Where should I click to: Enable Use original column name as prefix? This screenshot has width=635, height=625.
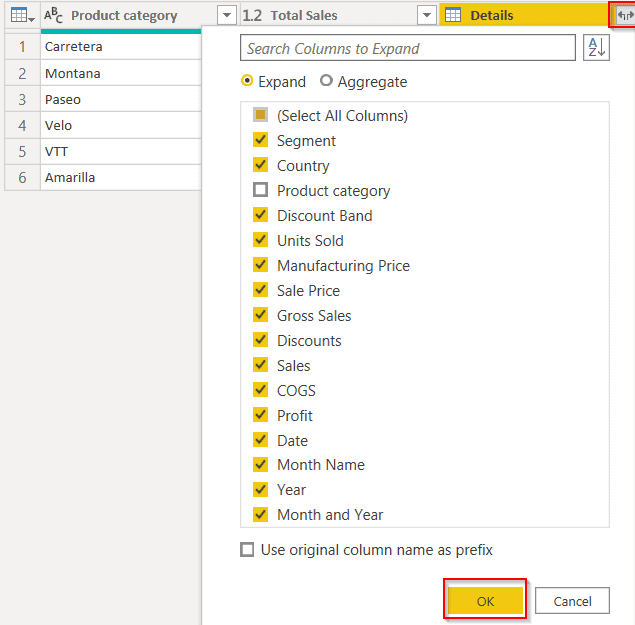247,550
